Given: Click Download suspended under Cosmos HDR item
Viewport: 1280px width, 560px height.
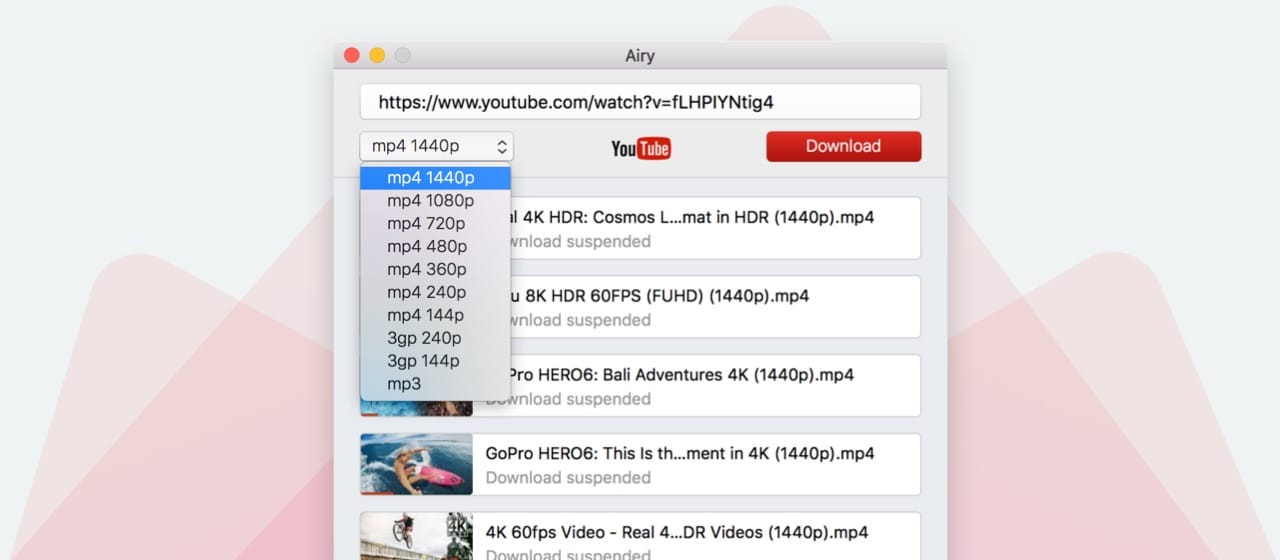Looking at the screenshot, I should coord(581,241).
